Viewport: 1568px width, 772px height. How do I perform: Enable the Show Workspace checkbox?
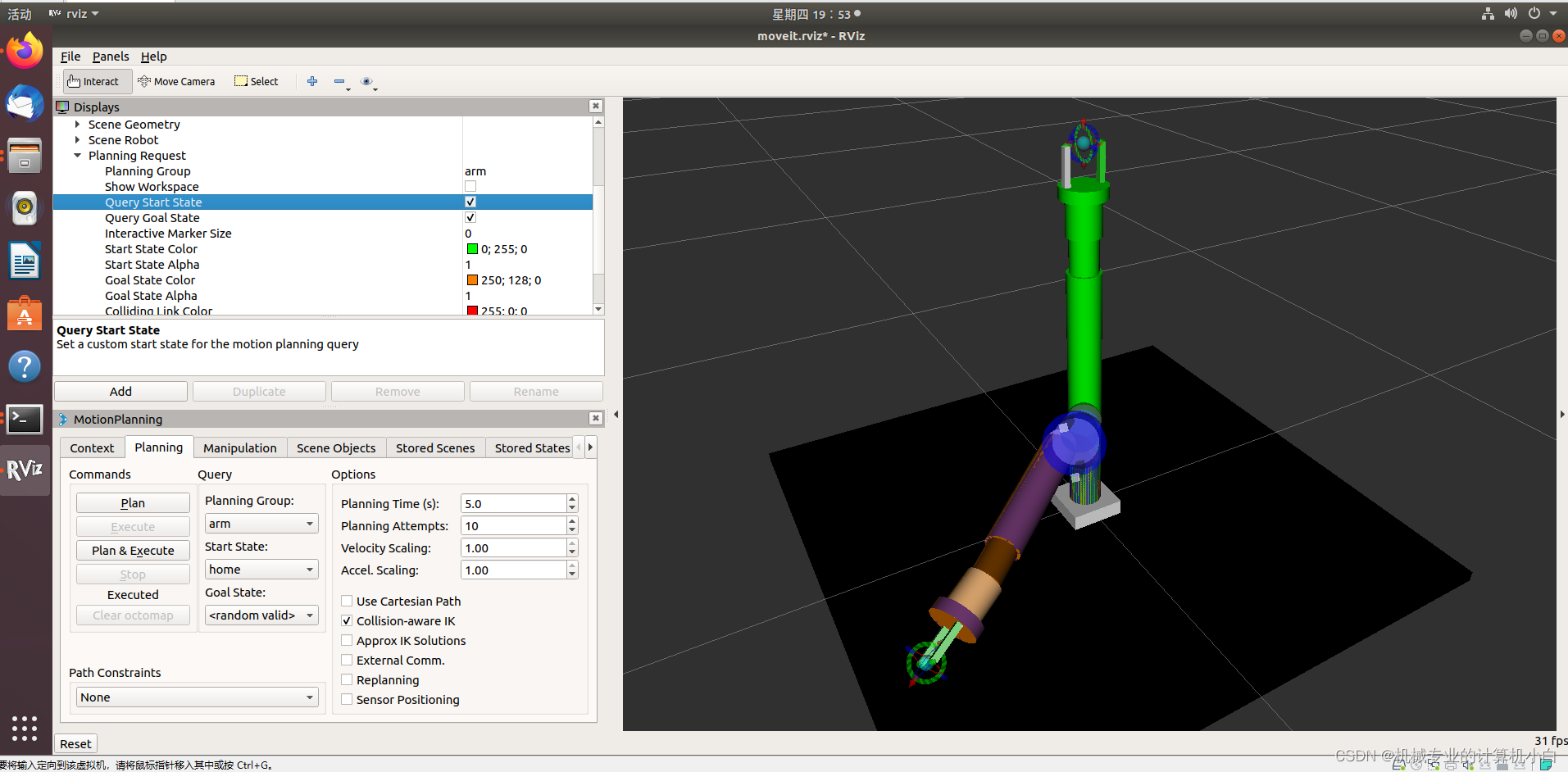coord(470,186)
